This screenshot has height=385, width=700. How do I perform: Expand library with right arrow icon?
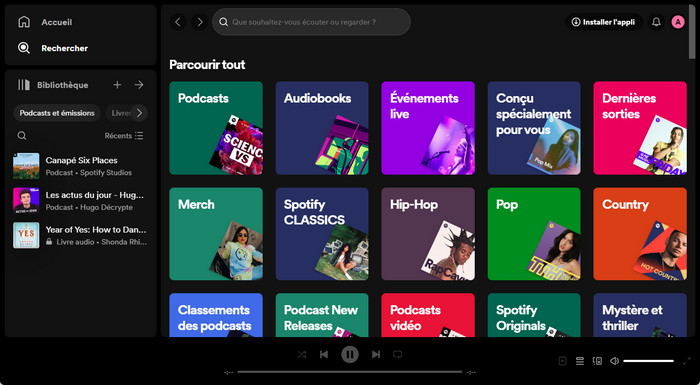tap(139, 85)
